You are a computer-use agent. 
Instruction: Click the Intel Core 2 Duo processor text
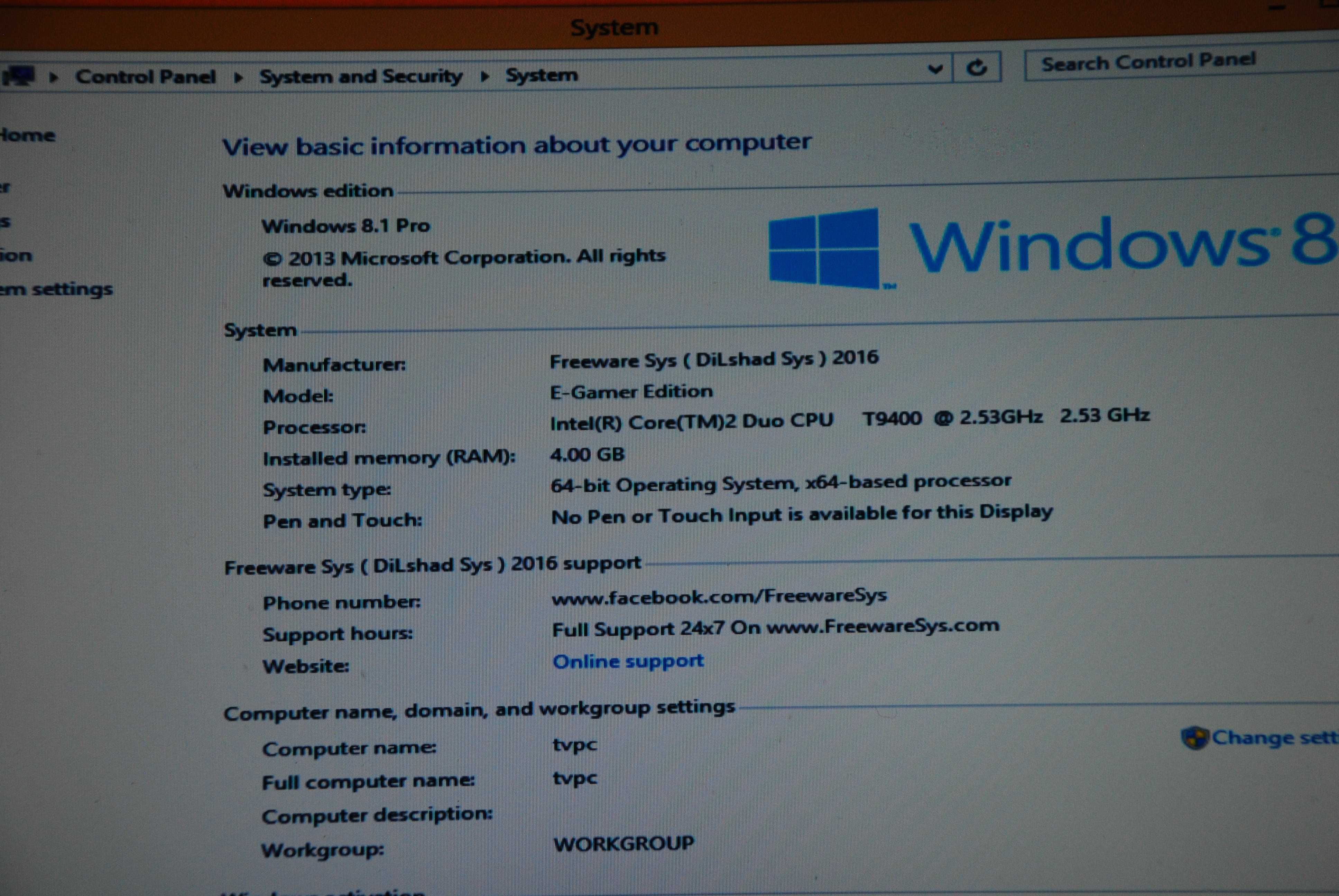tap(850, 419)
